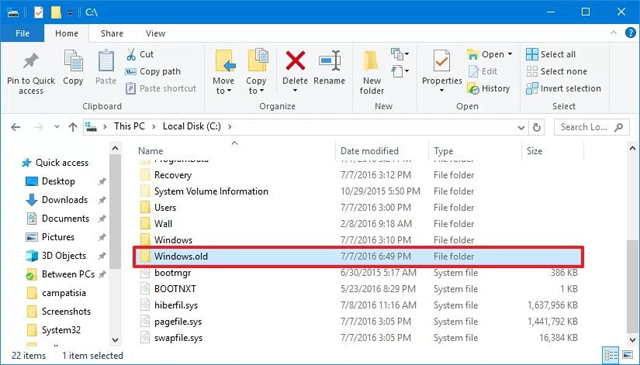Viewport: 640px width, 365px height.
Task: Click the Pin to Quick access icon
Action: point(31,62)
